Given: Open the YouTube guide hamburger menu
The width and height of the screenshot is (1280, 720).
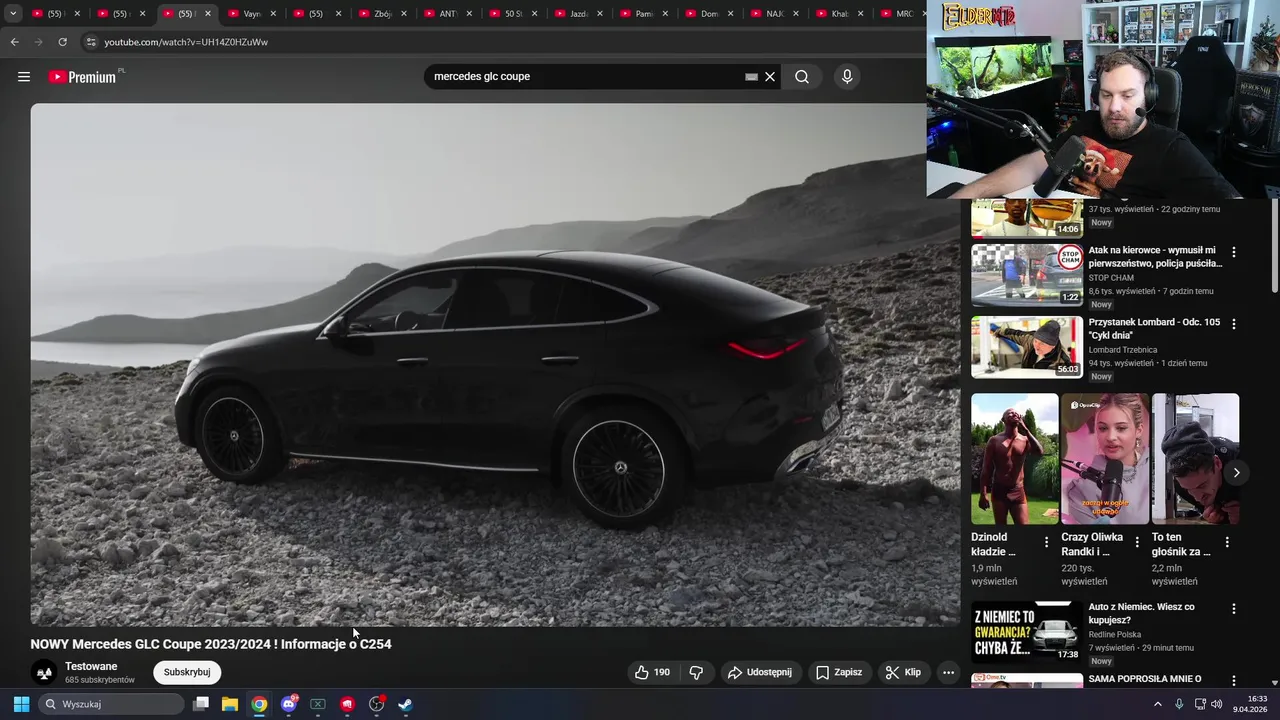Looking at the screenshot, I should (24, 77).
